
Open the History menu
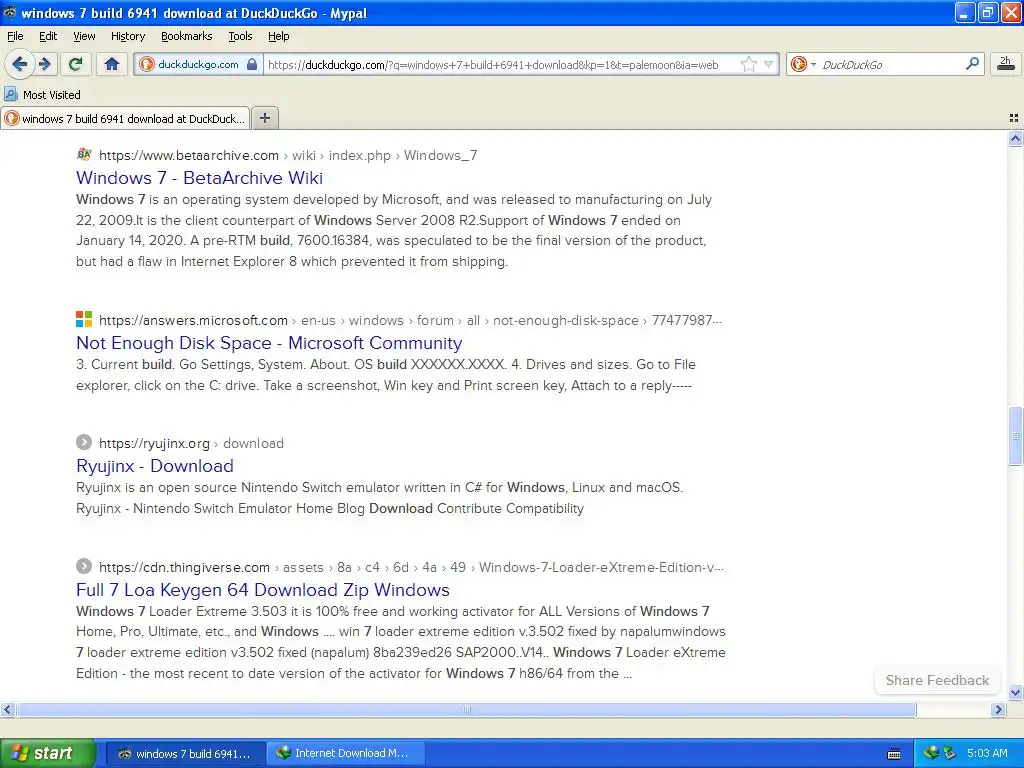(127, 36)
